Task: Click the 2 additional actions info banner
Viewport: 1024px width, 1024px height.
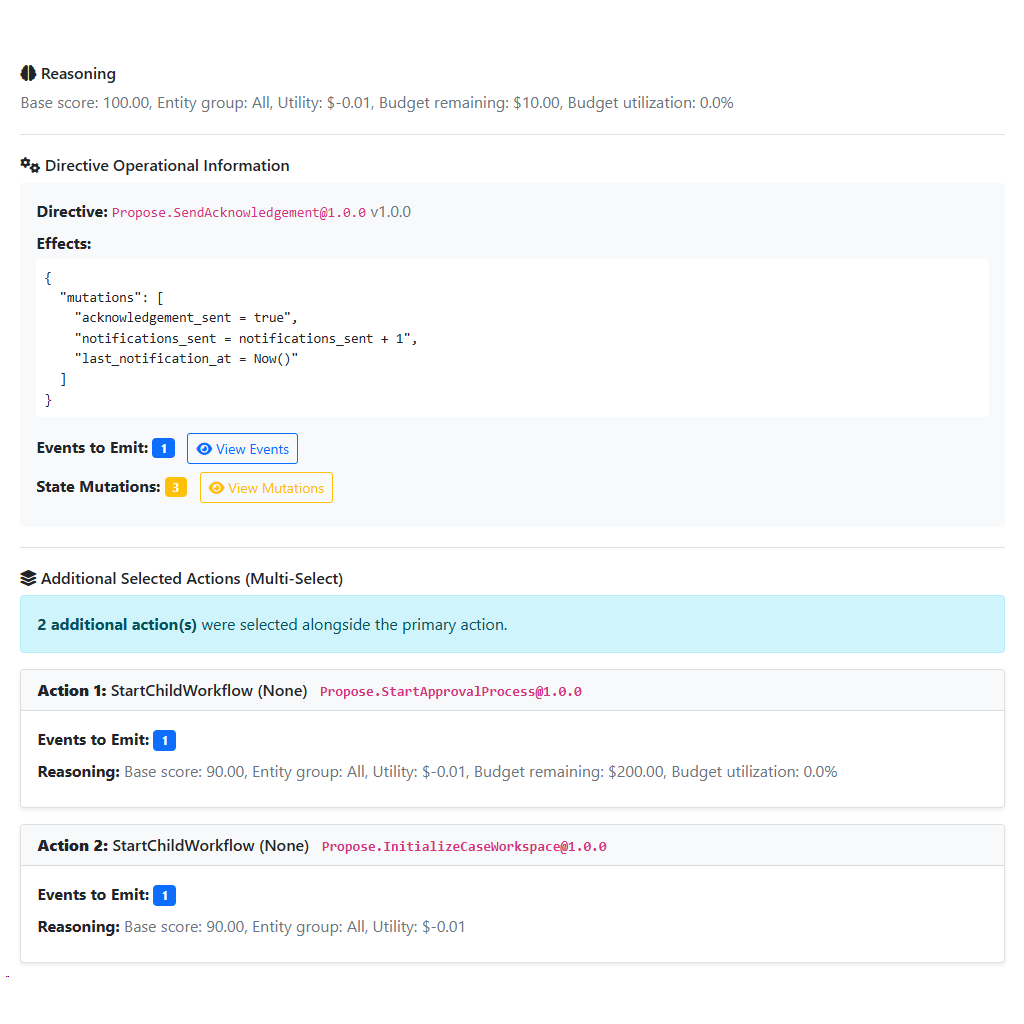Action: coord(512,624)
